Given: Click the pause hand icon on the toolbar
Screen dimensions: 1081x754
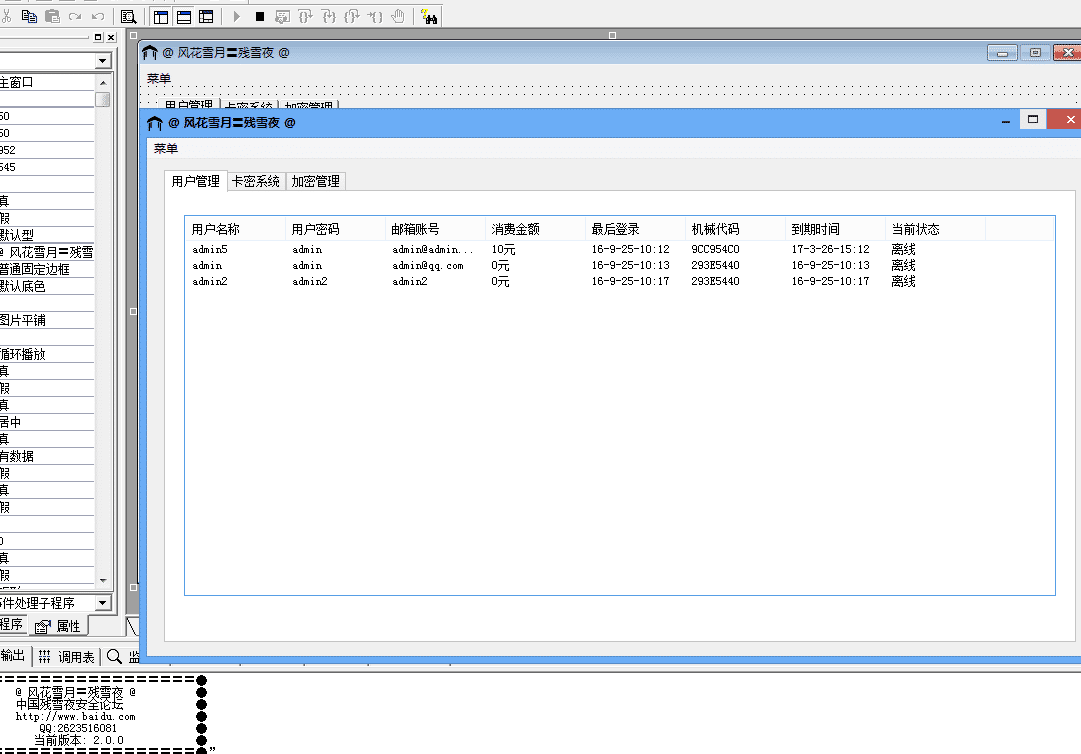Looking at the screenshot, I should 398,15.
